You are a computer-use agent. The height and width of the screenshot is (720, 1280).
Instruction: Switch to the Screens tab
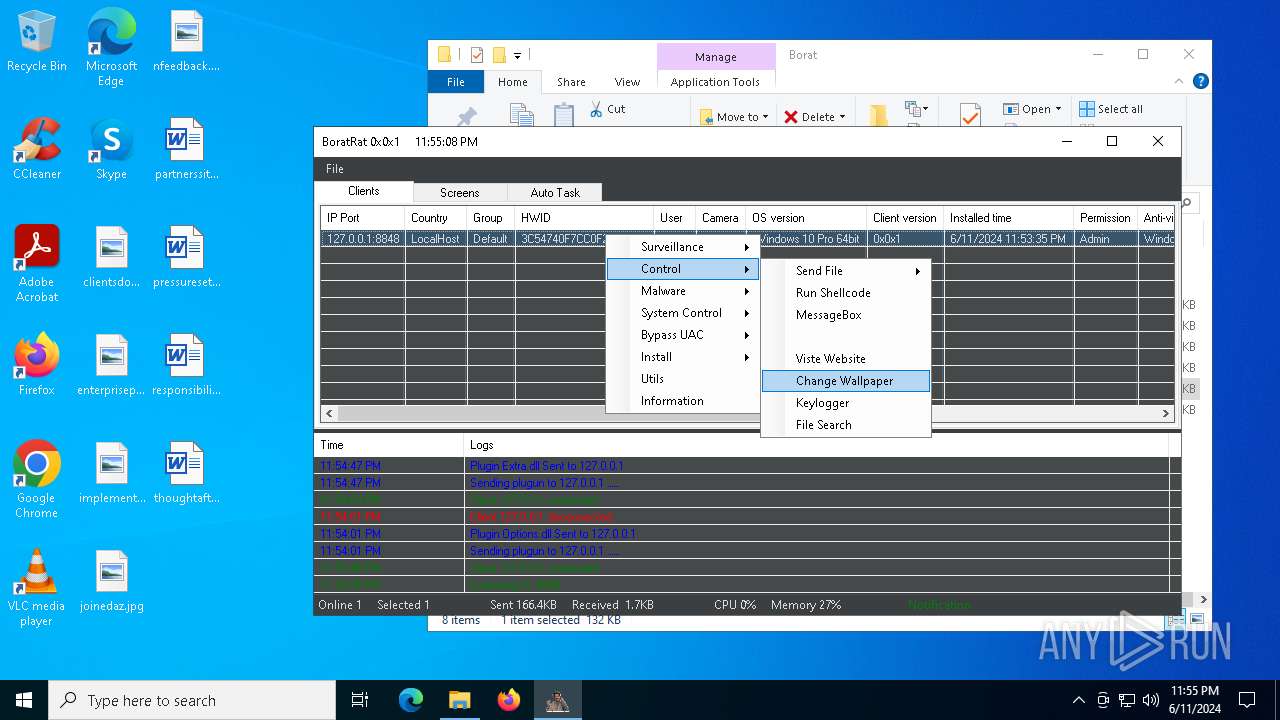[460, 193]
